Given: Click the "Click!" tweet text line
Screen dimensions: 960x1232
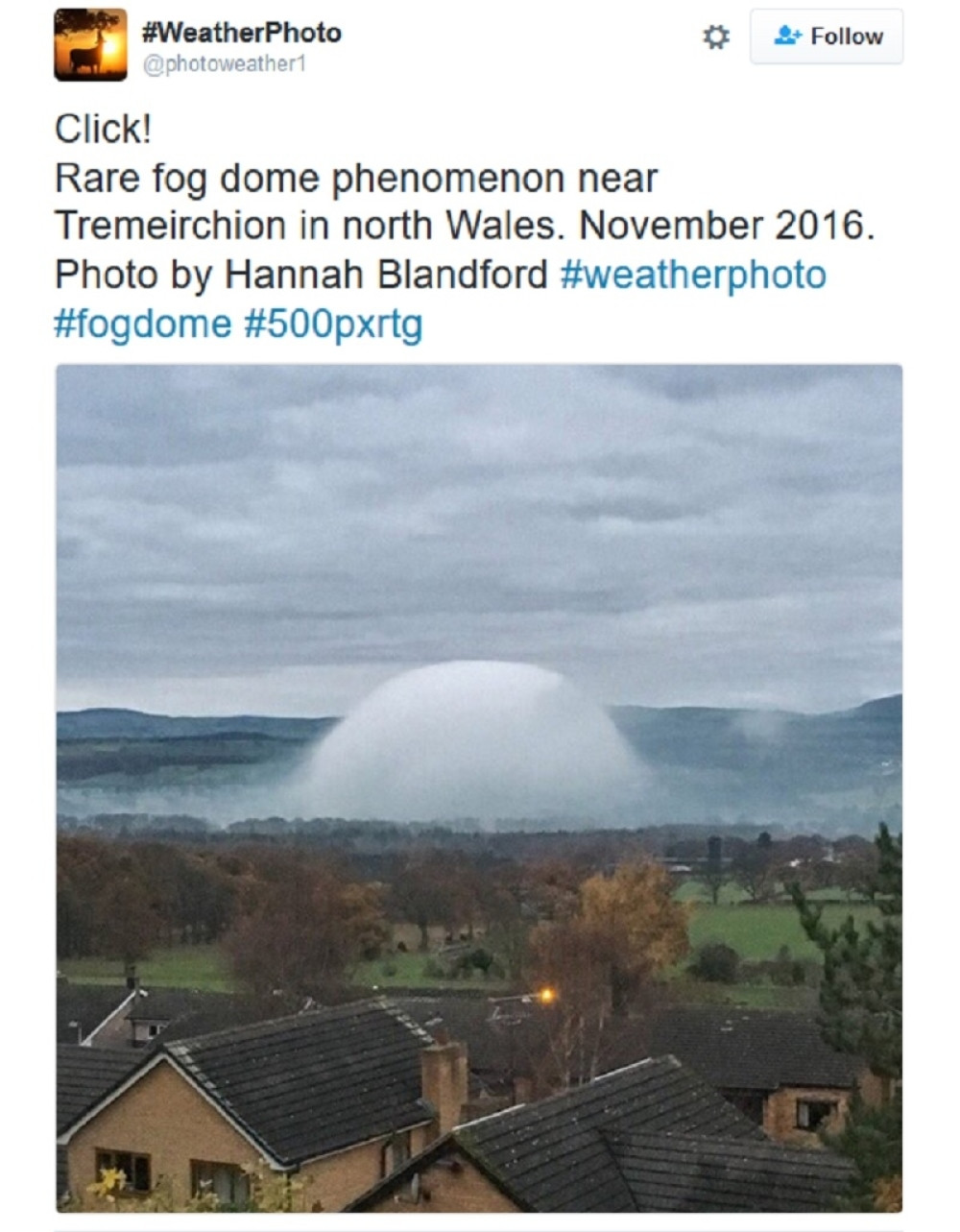Looking at the screenshot, I should 104,130.
